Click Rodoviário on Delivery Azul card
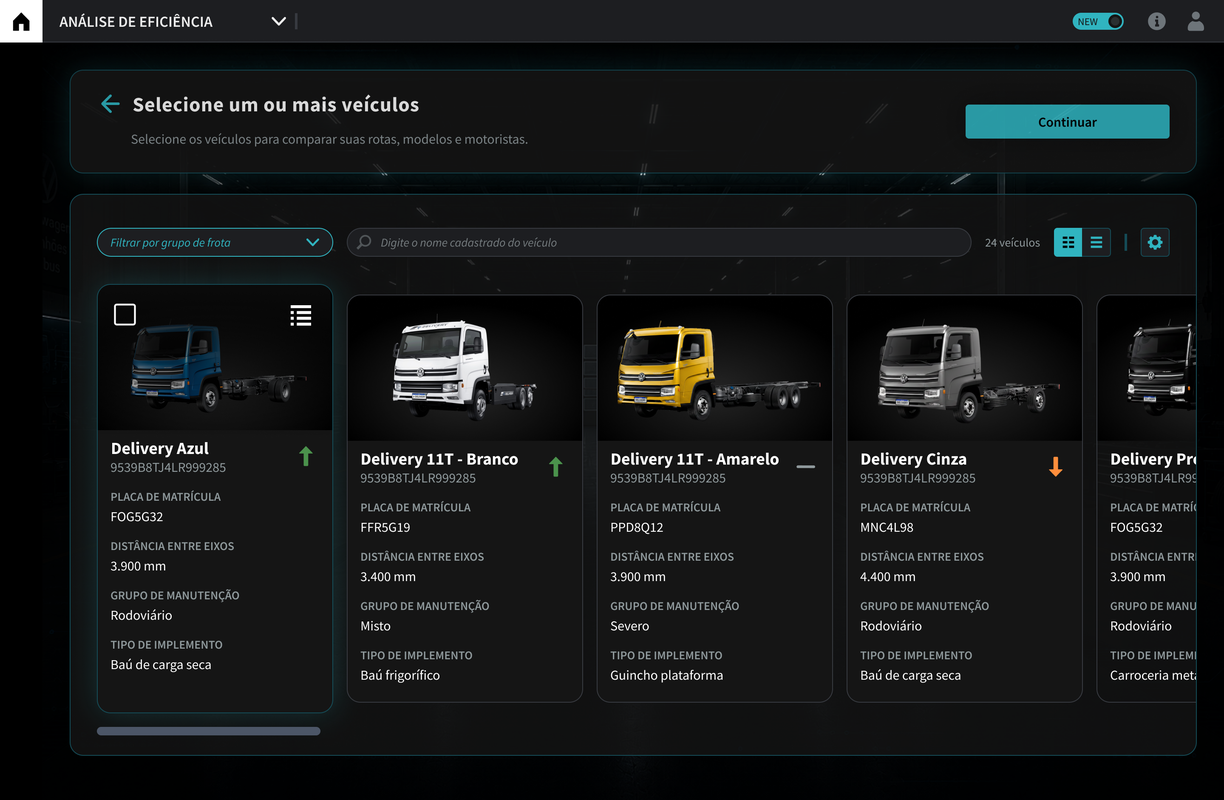Image resolution: width=1224 pixels, height=800 pixels. point(141,616)
